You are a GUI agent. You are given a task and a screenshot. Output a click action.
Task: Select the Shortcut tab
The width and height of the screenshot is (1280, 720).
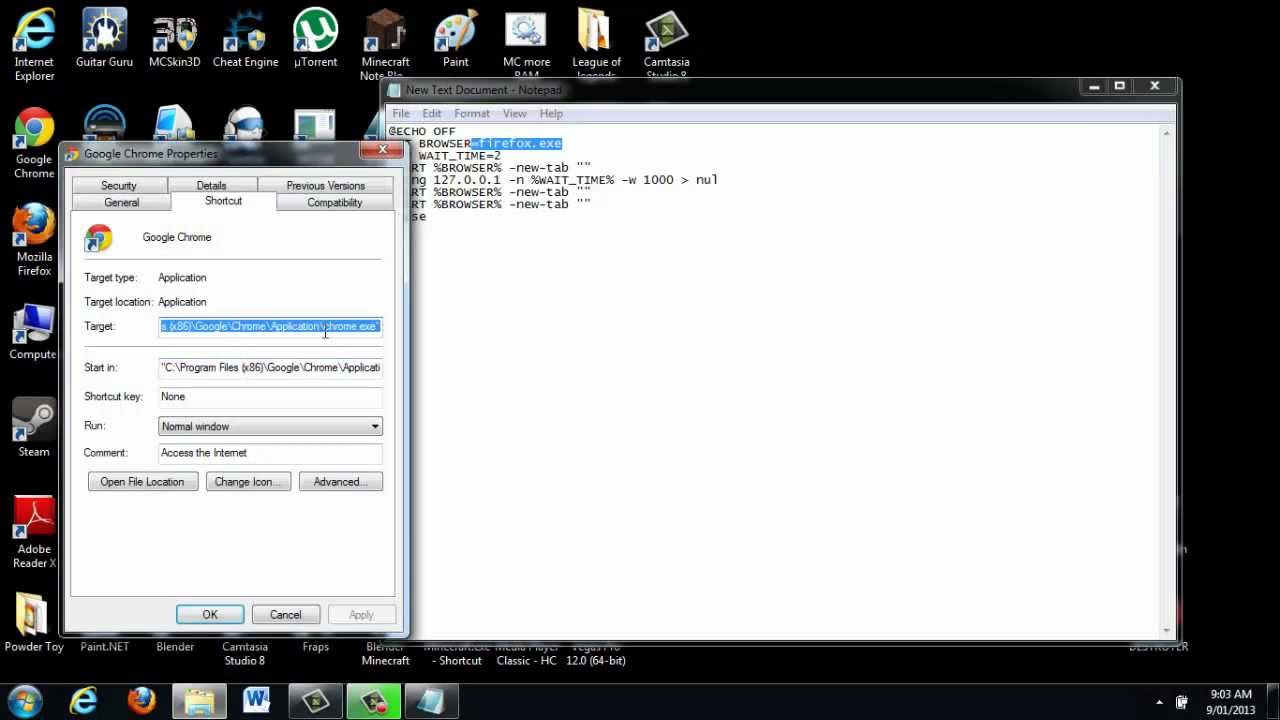(x=223, y=201)
